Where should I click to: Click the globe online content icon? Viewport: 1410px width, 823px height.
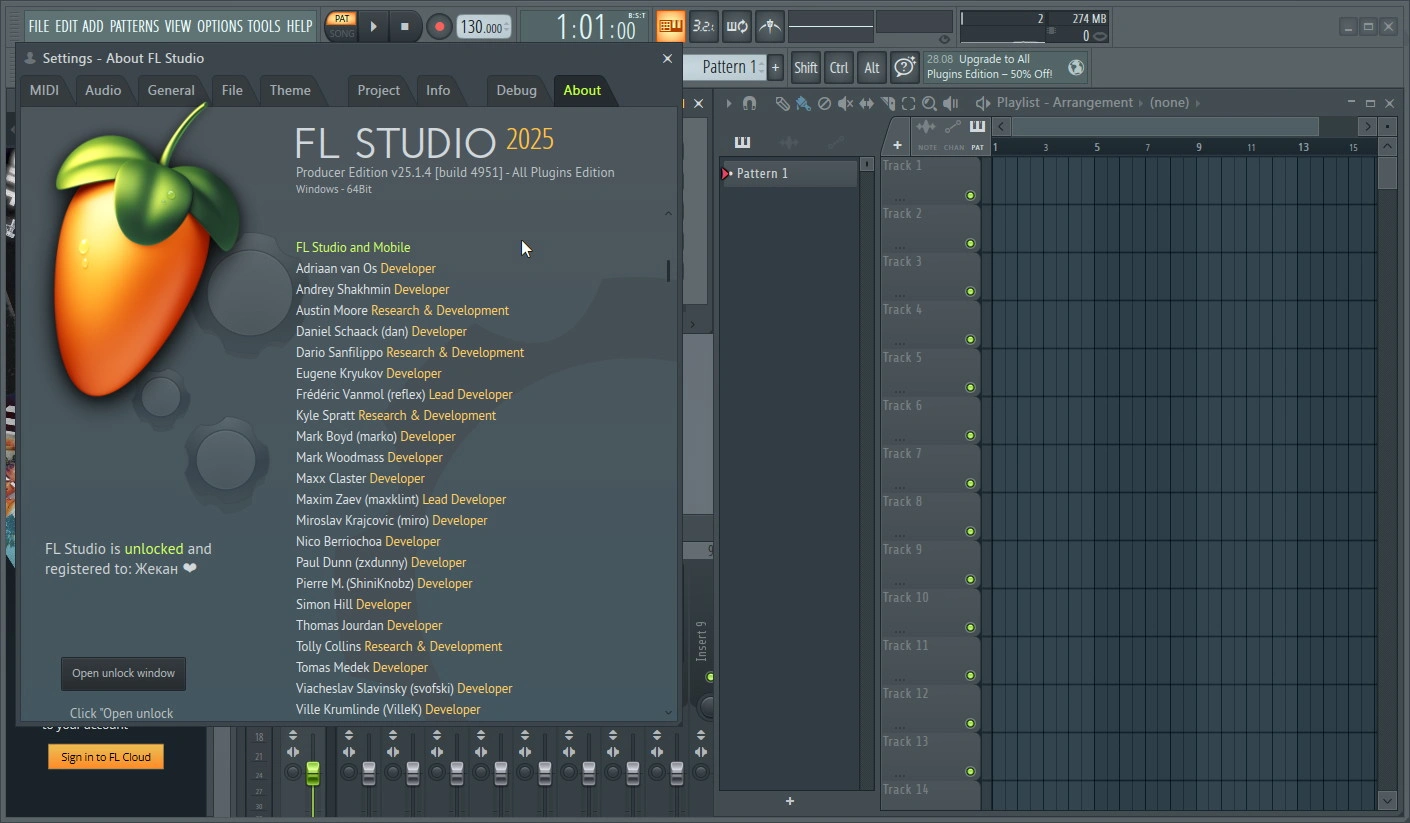1076,67
